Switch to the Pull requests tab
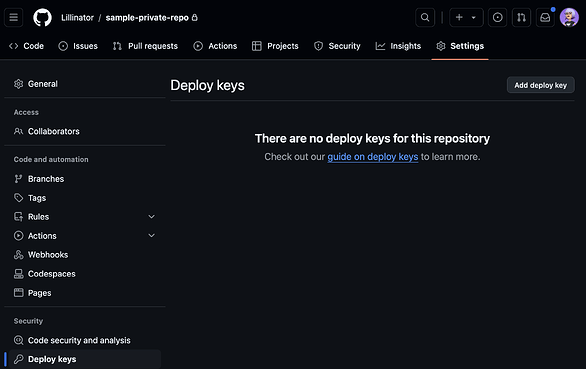The image size is (586, 369). point(145,46)
